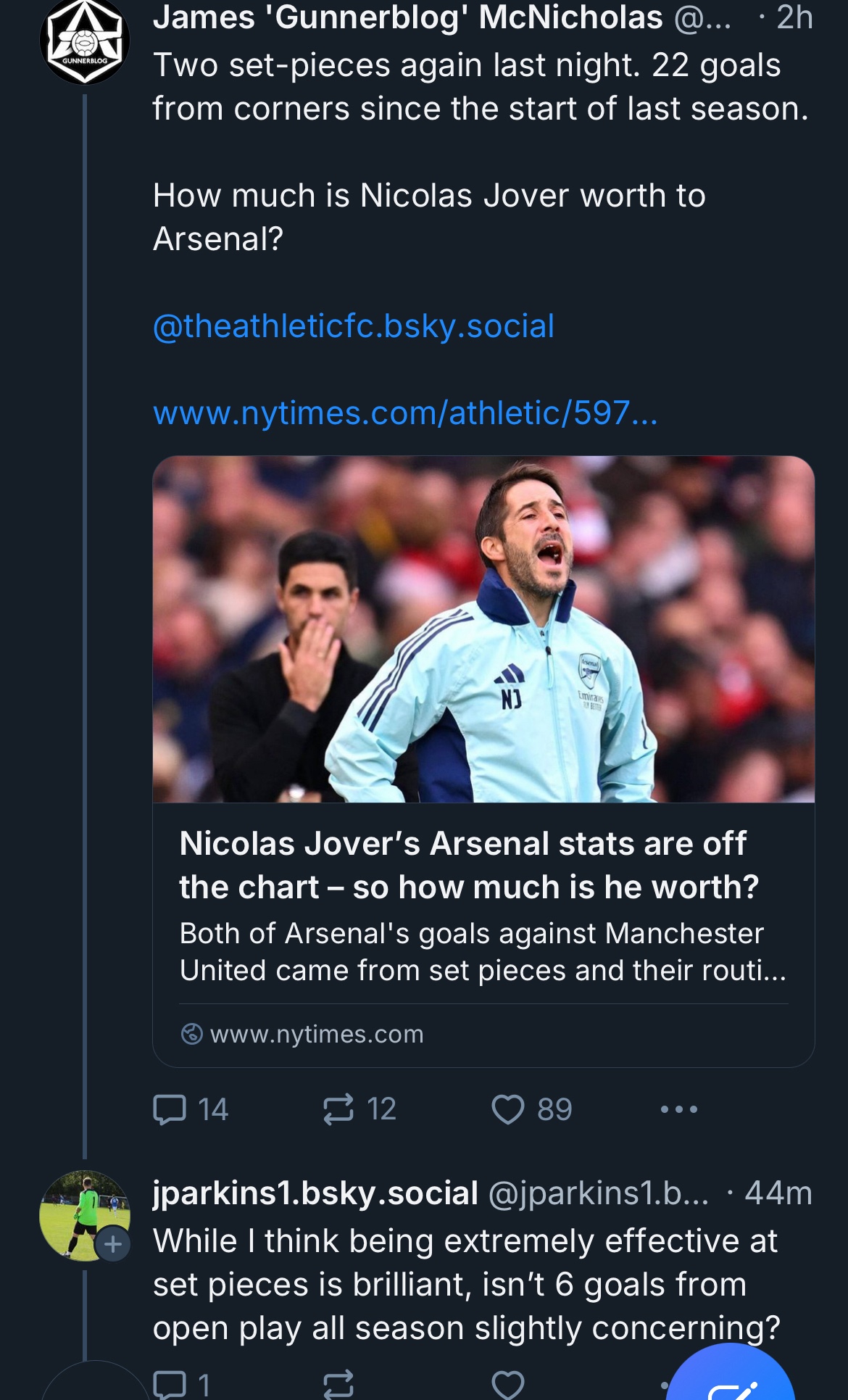Open the @theathleticfc.bsky.social mention
Screen dimensions: 848x1400
click(x=354, y=326)
